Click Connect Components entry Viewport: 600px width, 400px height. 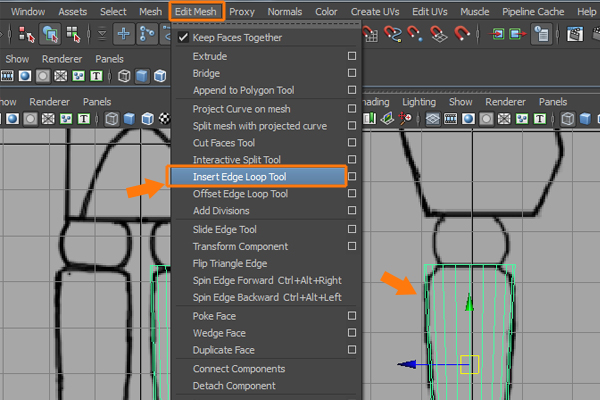(239, 369)
